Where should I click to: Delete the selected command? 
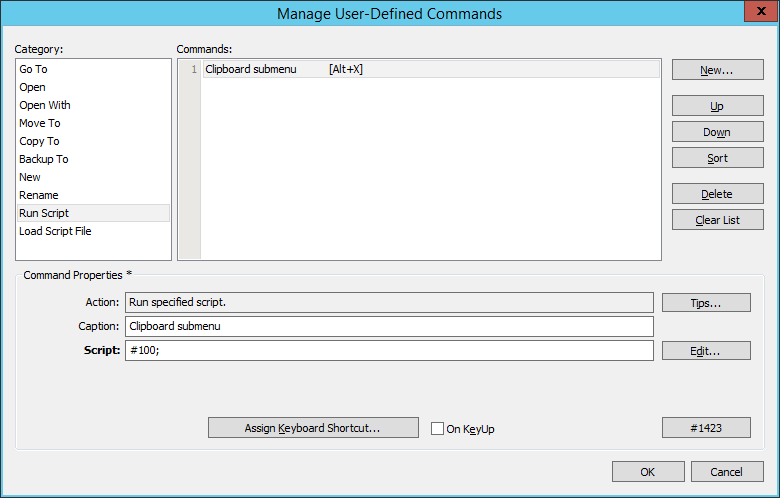click(x=717, y=194)
